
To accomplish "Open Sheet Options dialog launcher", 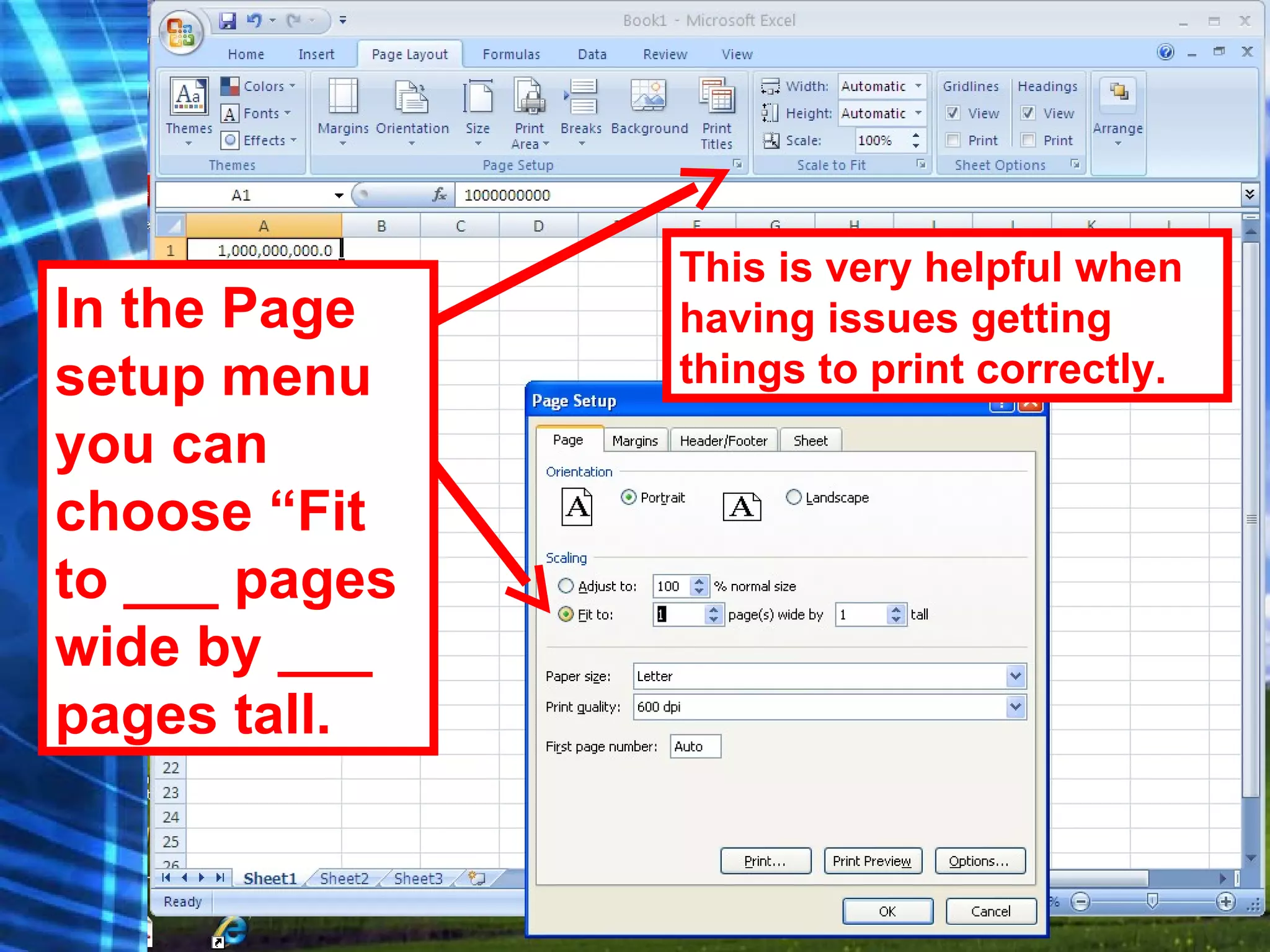I will [x=1075, y=164].
